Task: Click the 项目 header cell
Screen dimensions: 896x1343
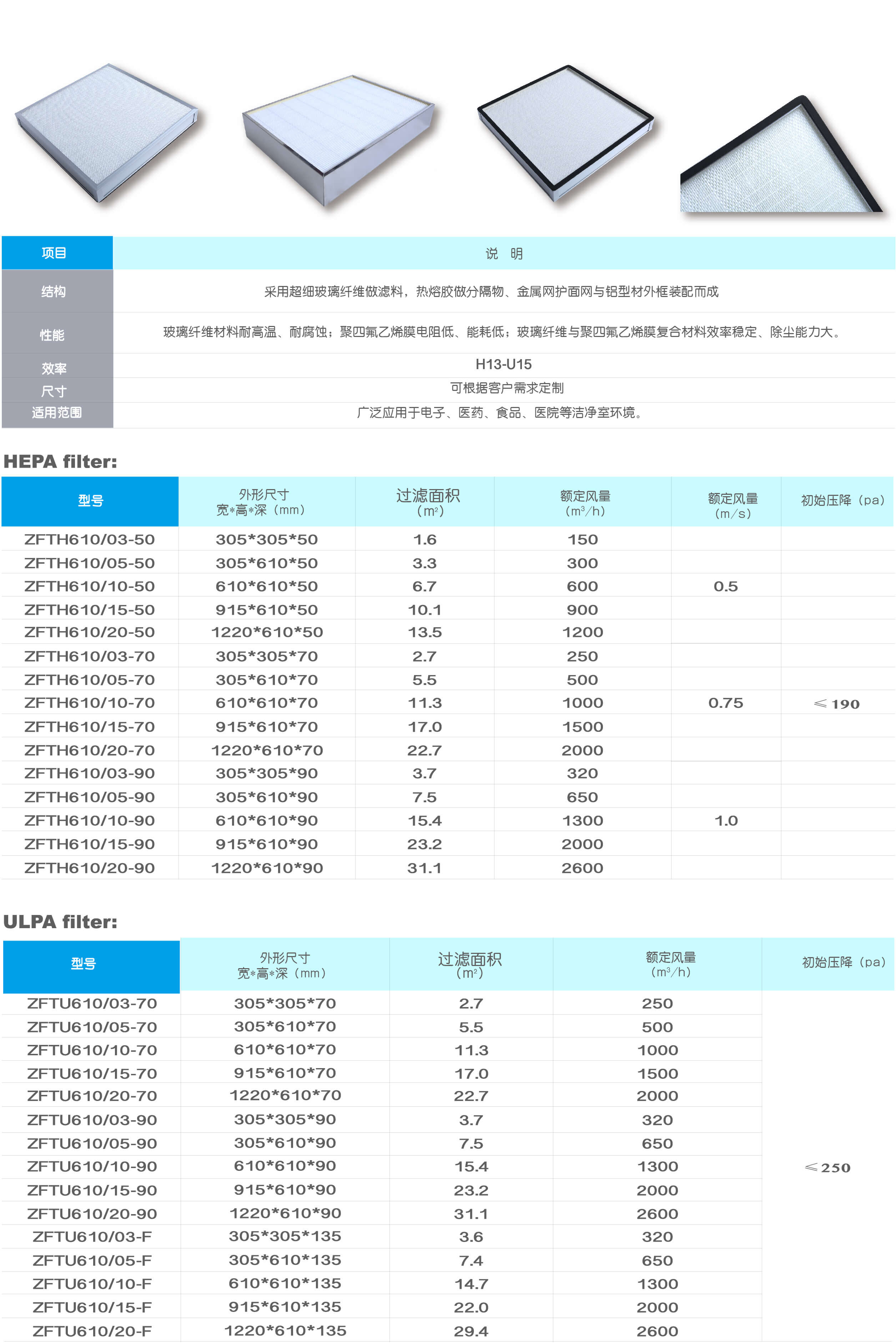Action: pyautogui.click(x=54, y=253)
